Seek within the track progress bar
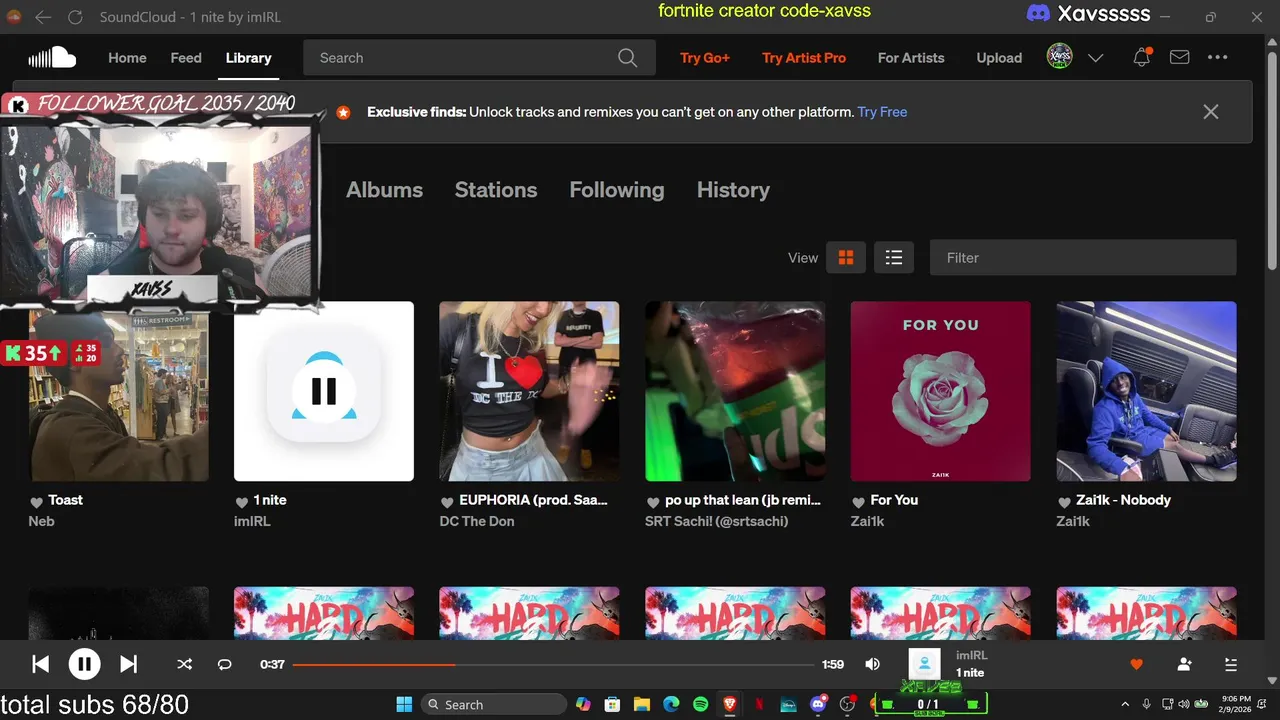Image resolution: width=1280 pixels, height=720 pixels. tap(553, 664)
